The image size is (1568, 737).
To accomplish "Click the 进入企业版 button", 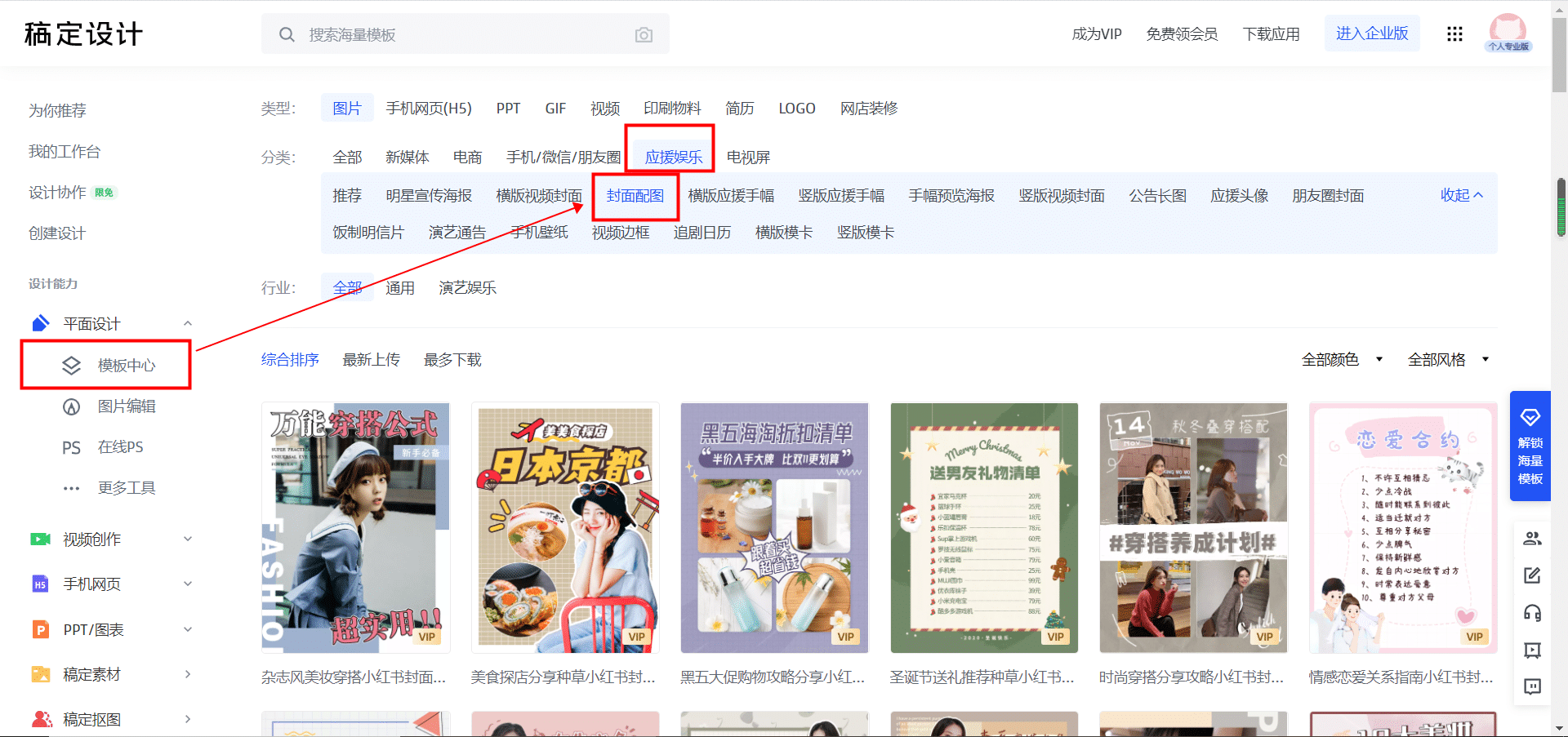I will 1372,33.
